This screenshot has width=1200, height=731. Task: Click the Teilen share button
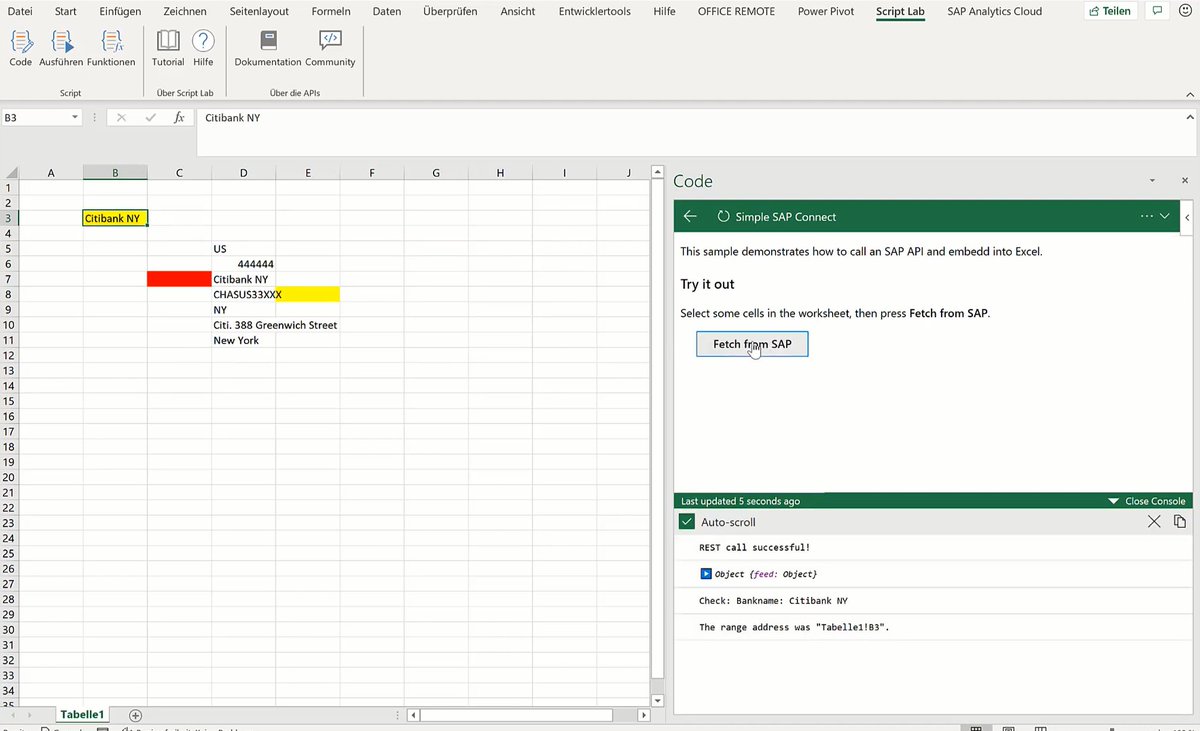point(1111,11)
